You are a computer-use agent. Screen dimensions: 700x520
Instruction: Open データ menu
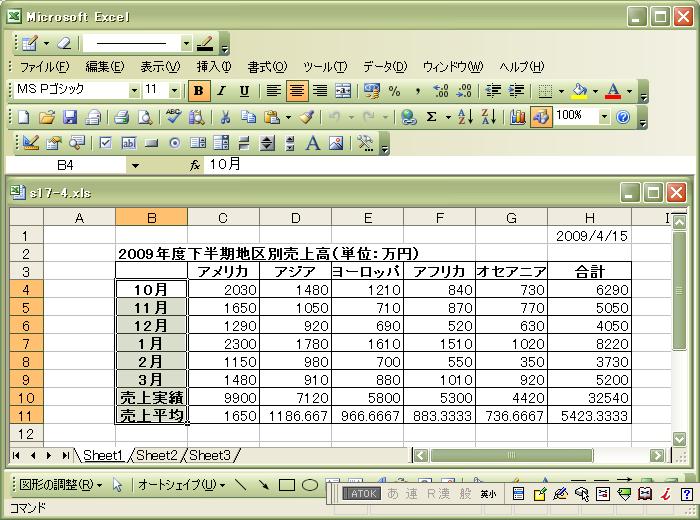click(385, 67)
